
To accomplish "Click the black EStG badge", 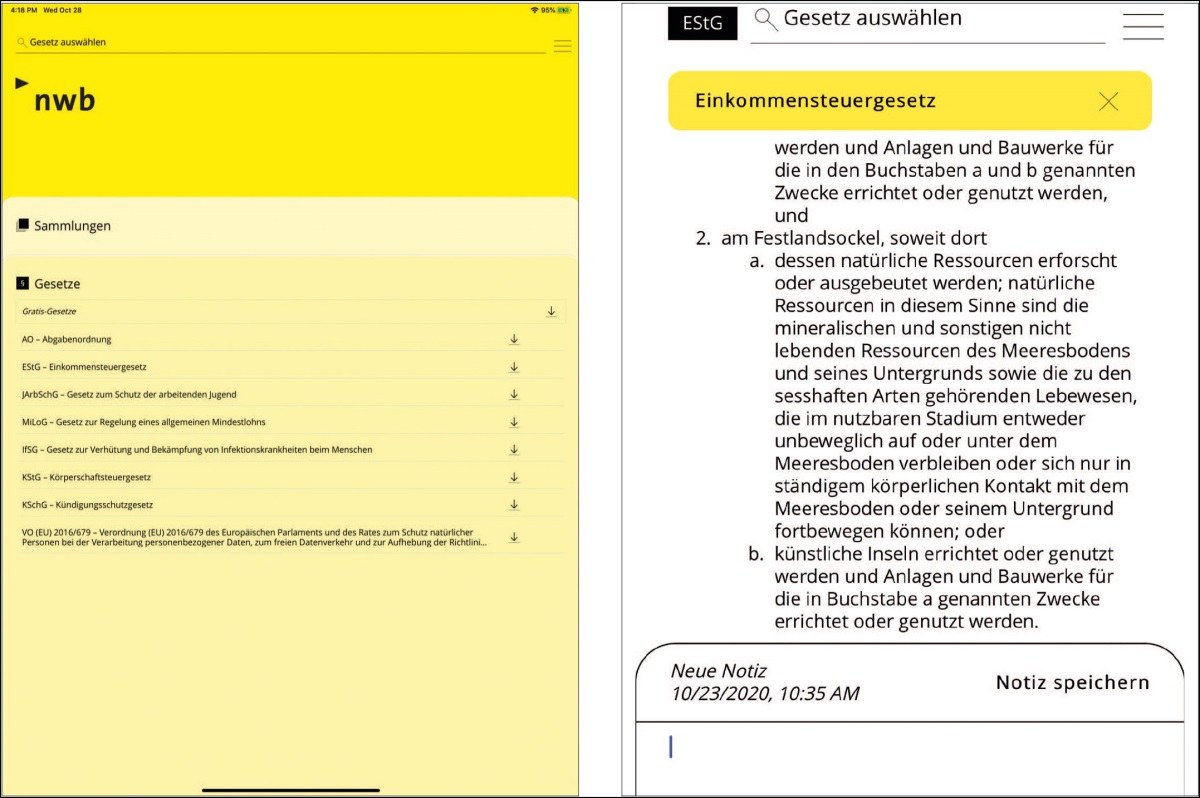I will point(702,22).
